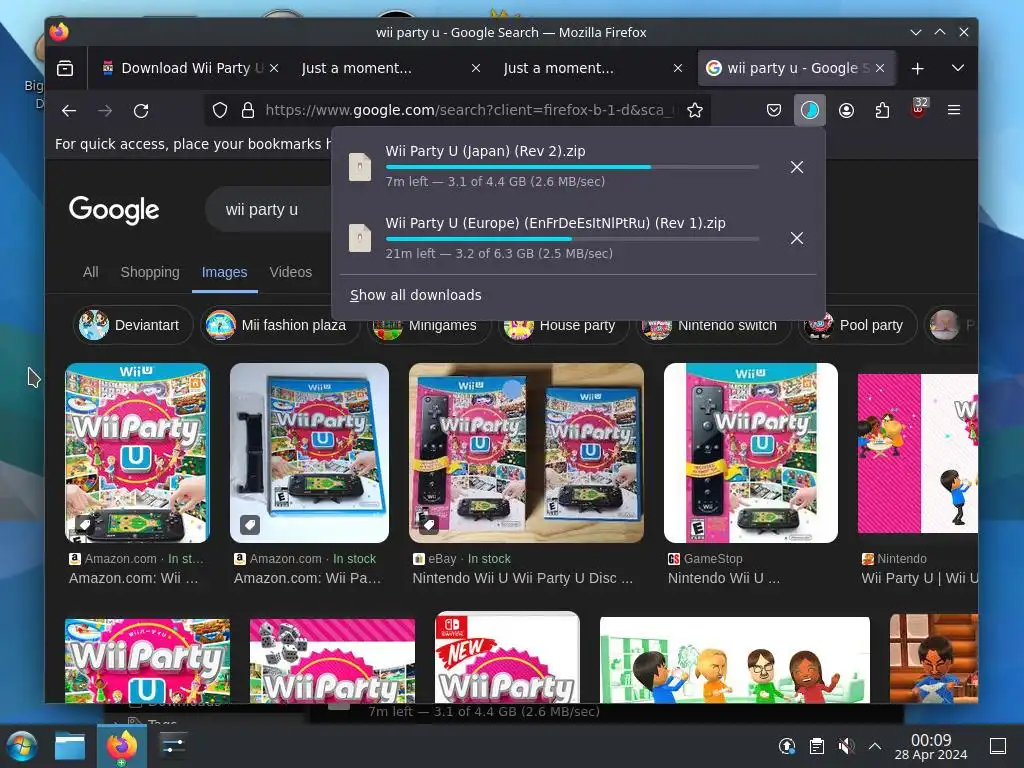The image size is (1024, 768).
Task: Open eBay Wii Party U Disc image
Action: (526, 453)
